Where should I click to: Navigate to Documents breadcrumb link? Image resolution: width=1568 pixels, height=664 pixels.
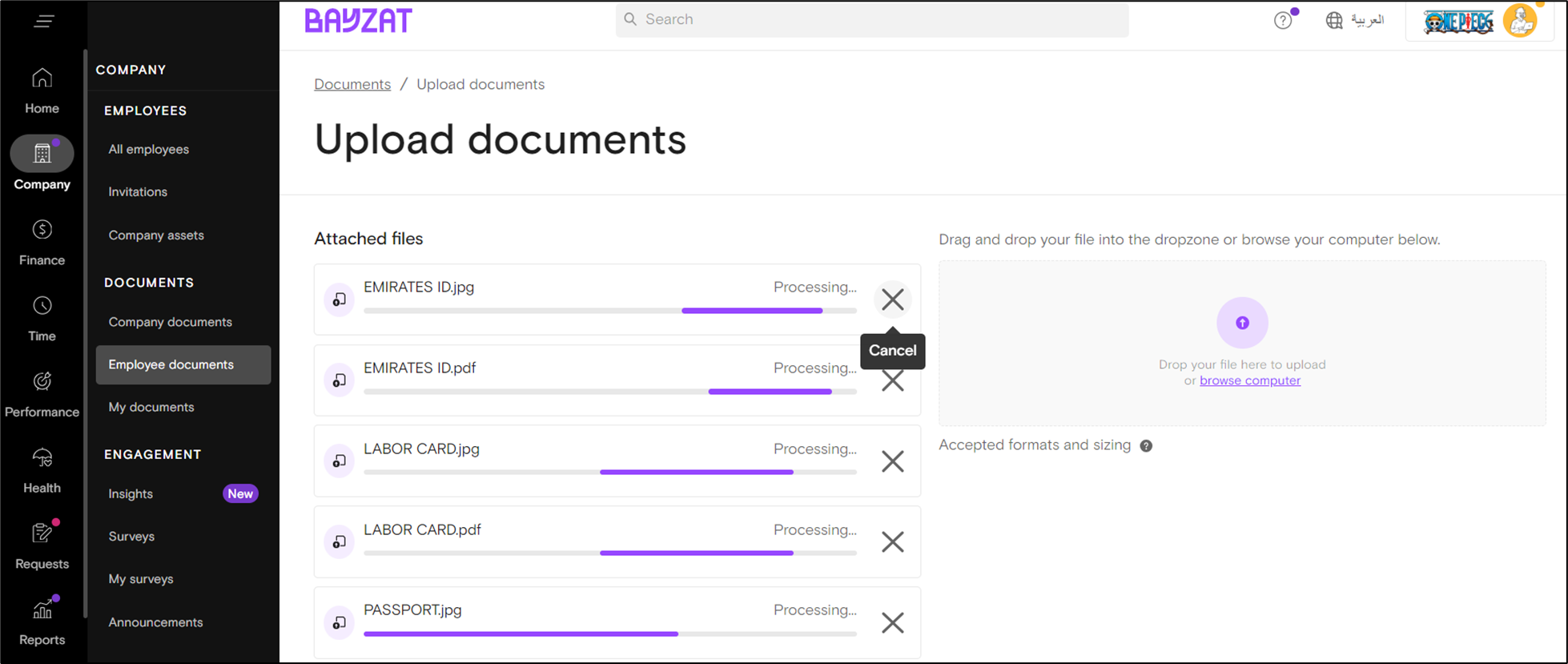tap(352, 84)
